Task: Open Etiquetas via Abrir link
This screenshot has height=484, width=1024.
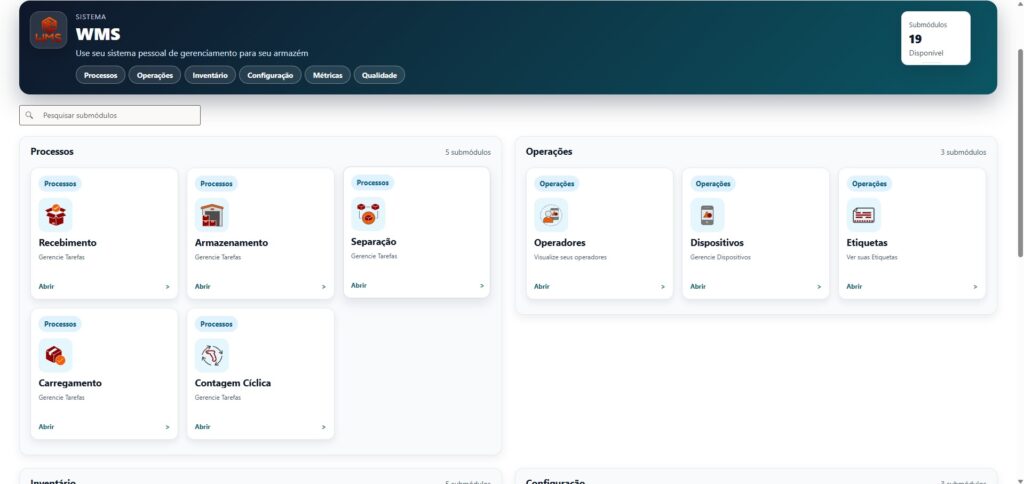Action: (x=854, y=287)
